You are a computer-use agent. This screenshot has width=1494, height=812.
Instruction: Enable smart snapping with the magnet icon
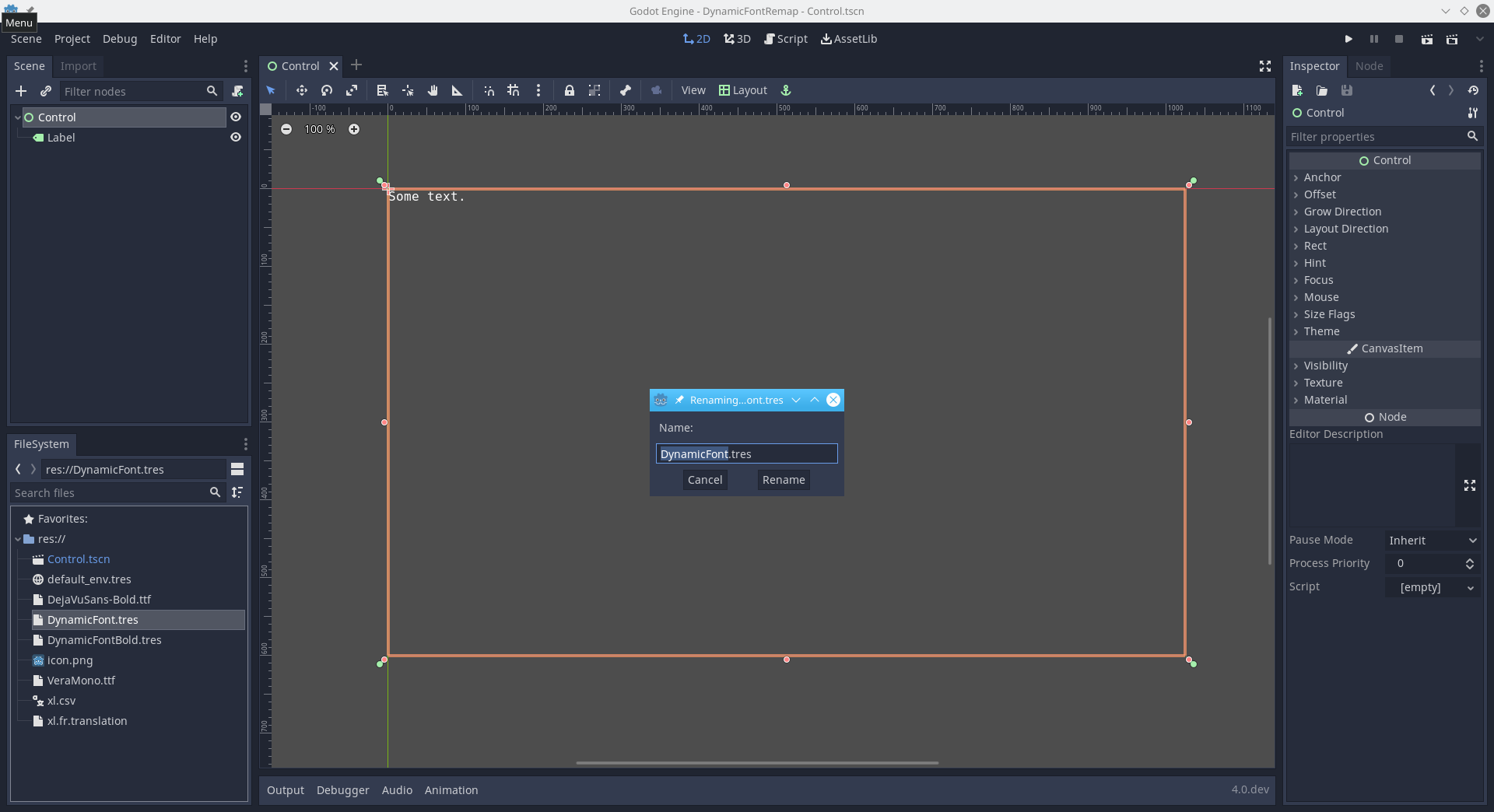(489, 90)
